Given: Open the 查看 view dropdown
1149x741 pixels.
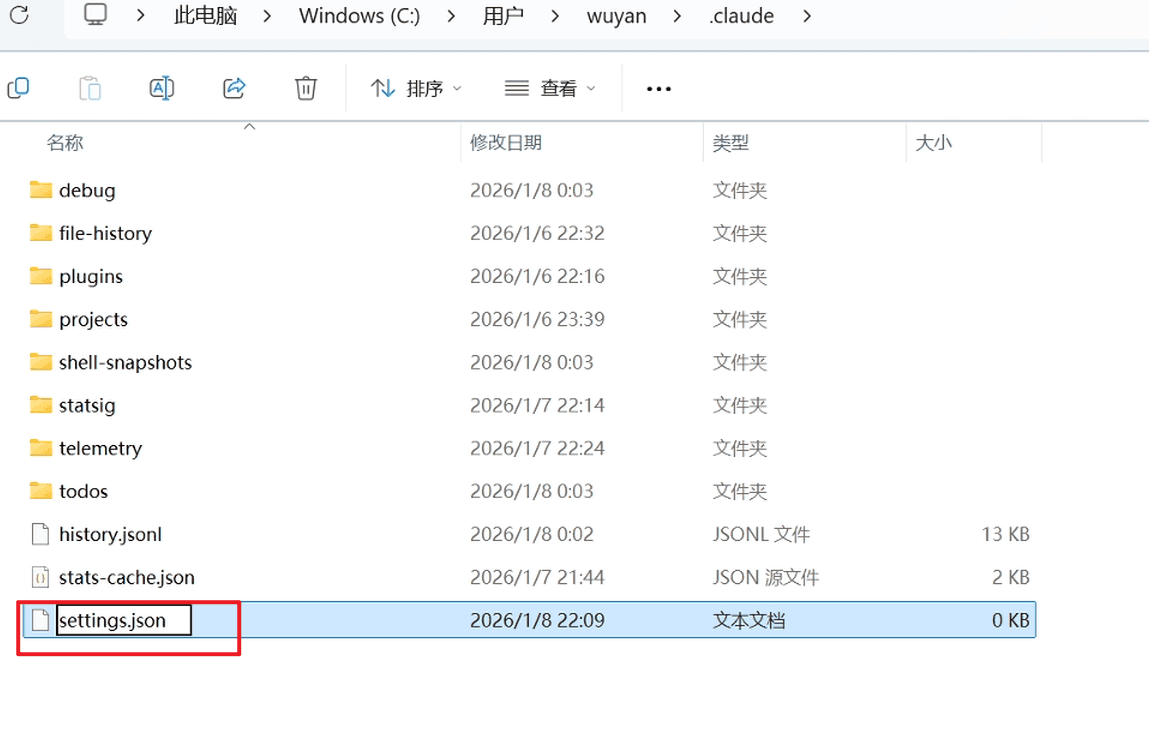Looking at the screenshot, I should pyautogui.click(x=550, y=89).
